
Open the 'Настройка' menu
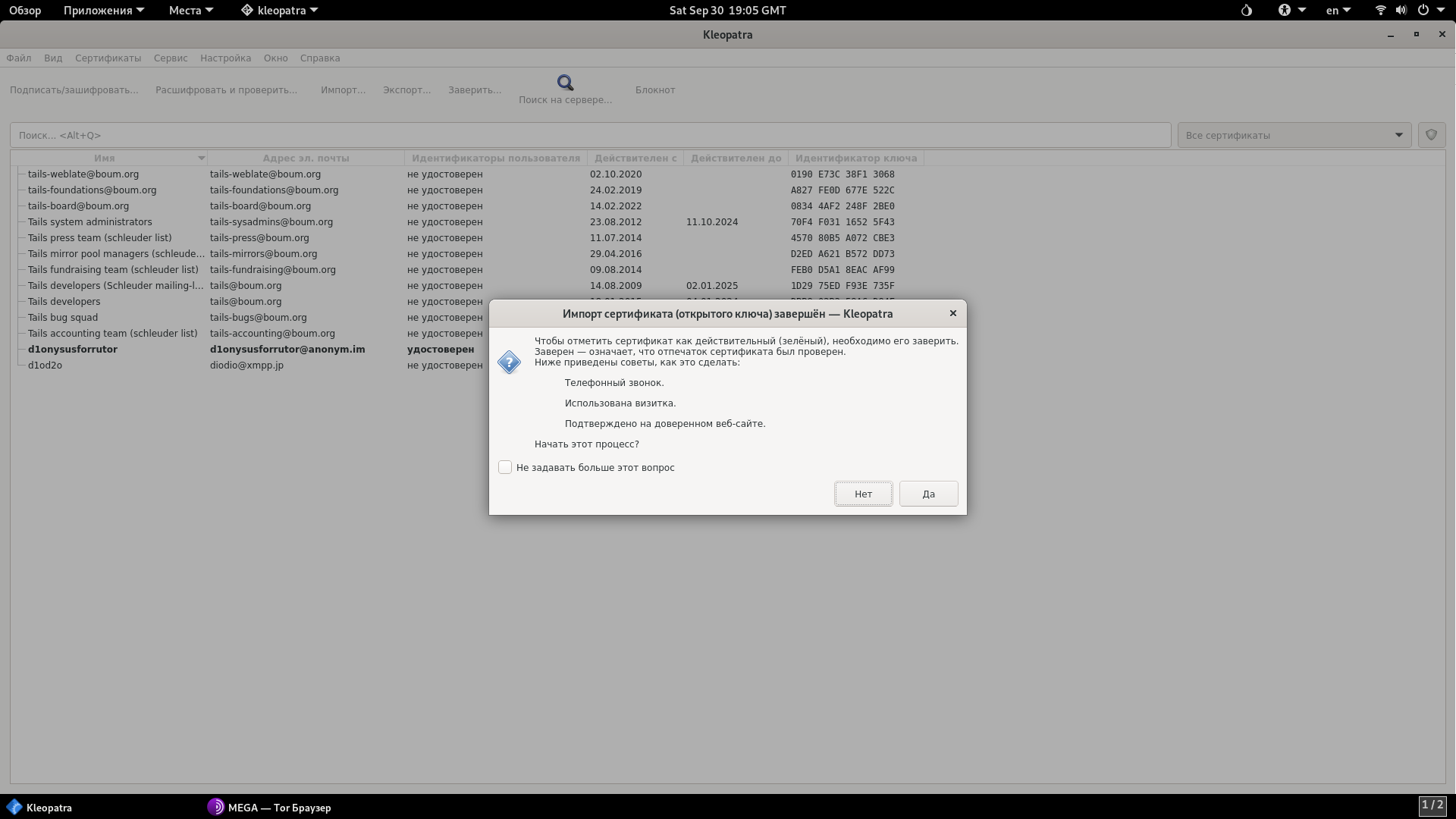point(225,58)
